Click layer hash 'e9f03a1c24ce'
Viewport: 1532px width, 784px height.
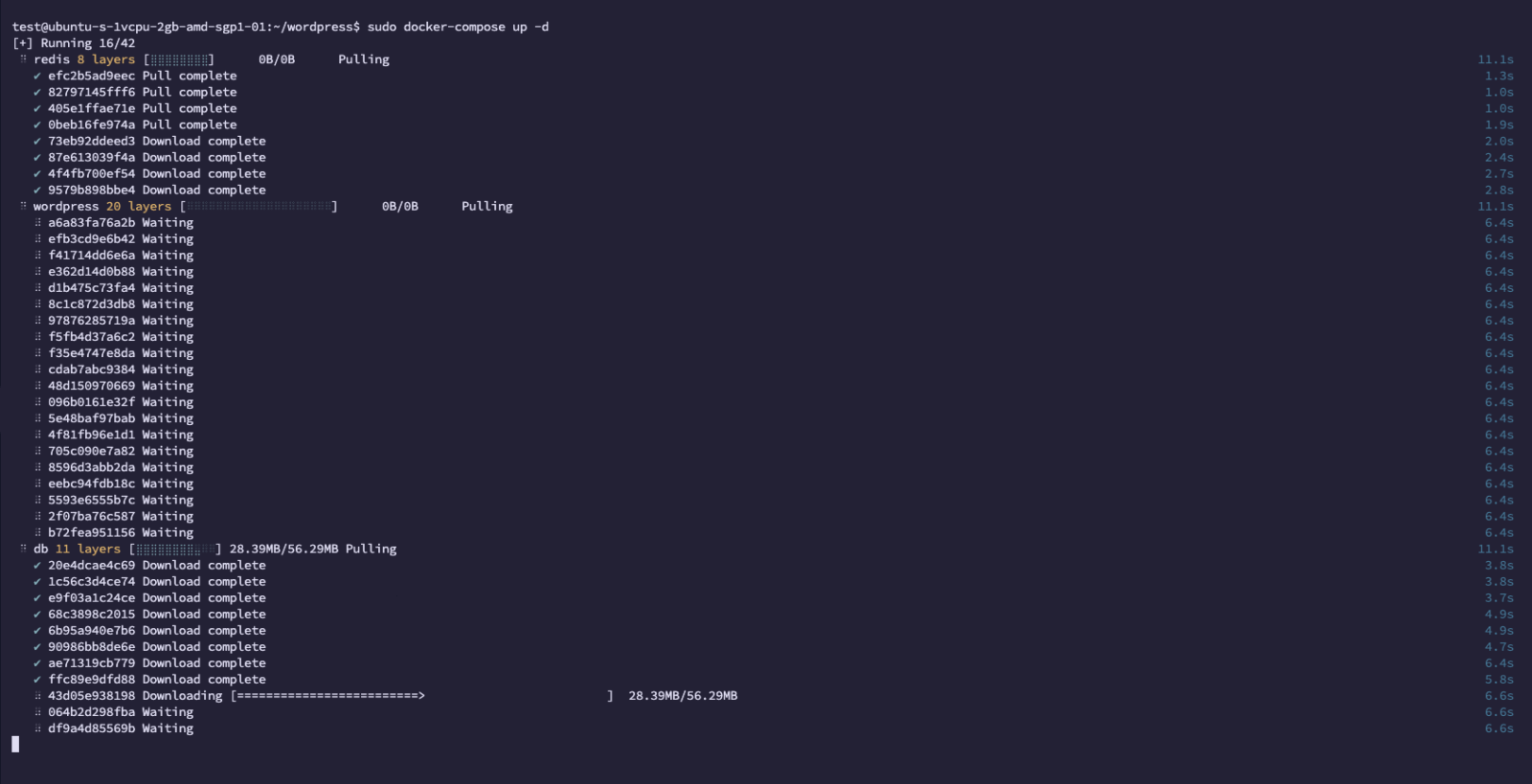coord(92,598)
